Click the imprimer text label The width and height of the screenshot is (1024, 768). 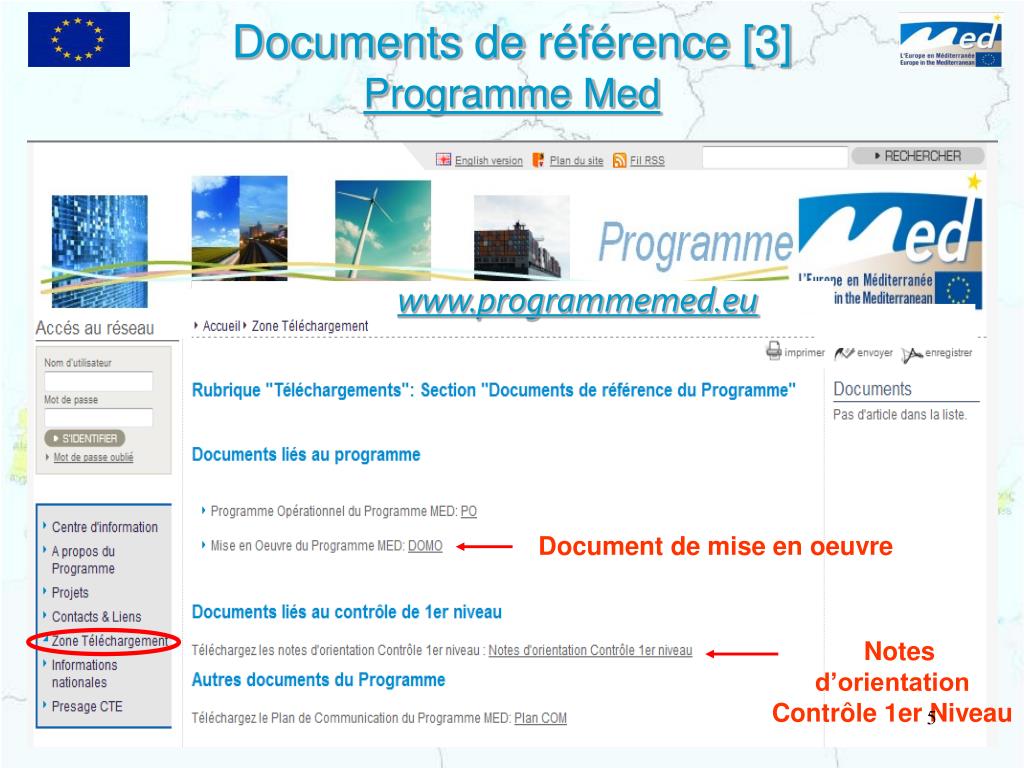(805, 353)
